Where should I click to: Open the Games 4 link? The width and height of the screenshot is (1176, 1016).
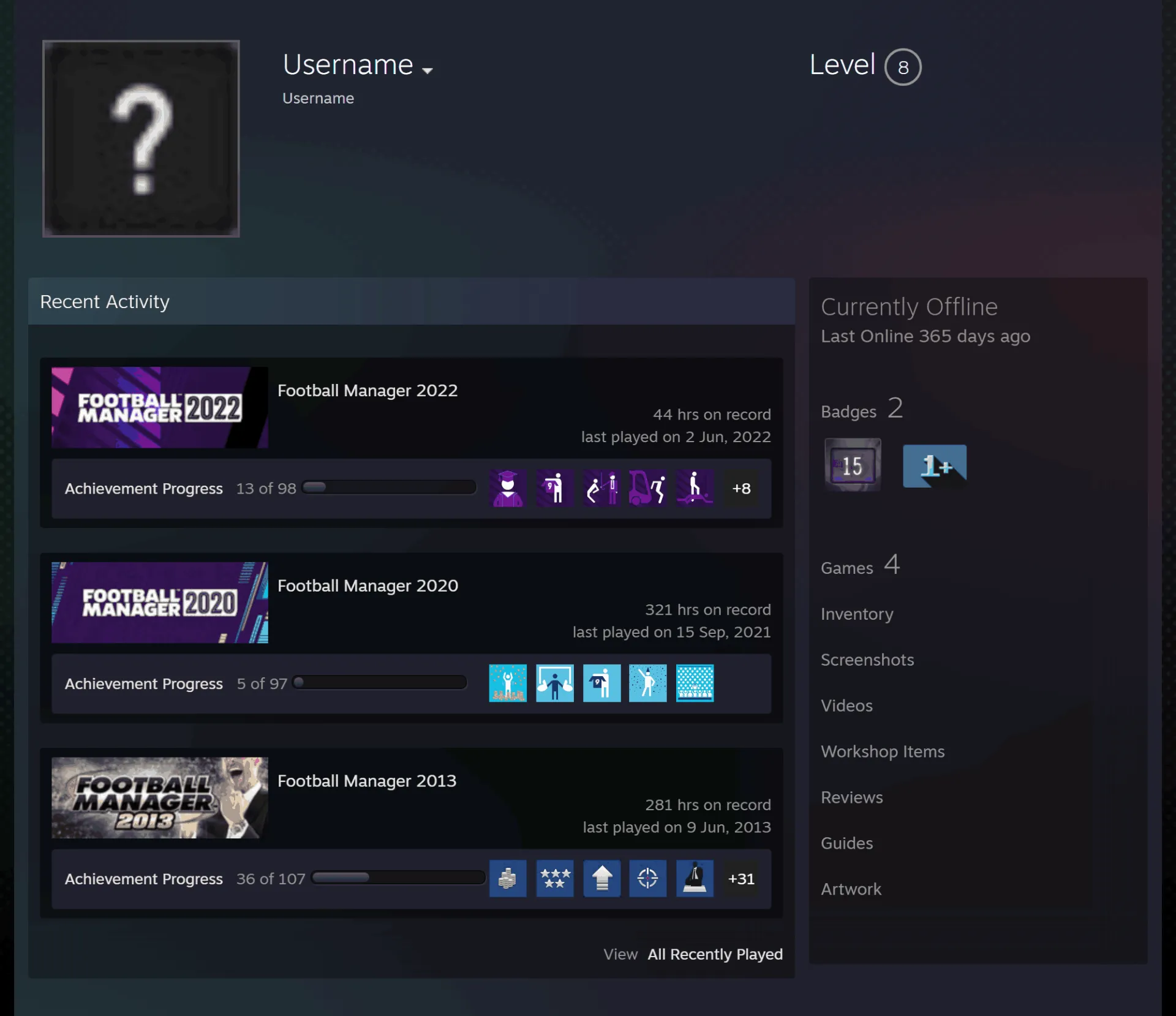tap(860, 565)
